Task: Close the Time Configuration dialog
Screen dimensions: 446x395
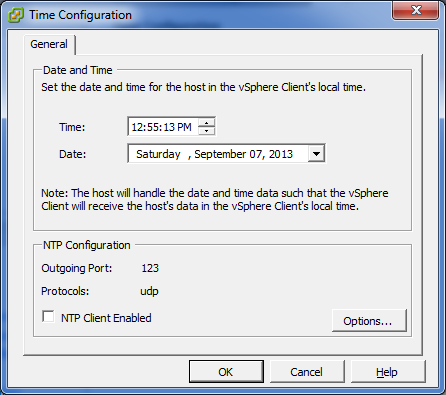Action: click(416, 10)
